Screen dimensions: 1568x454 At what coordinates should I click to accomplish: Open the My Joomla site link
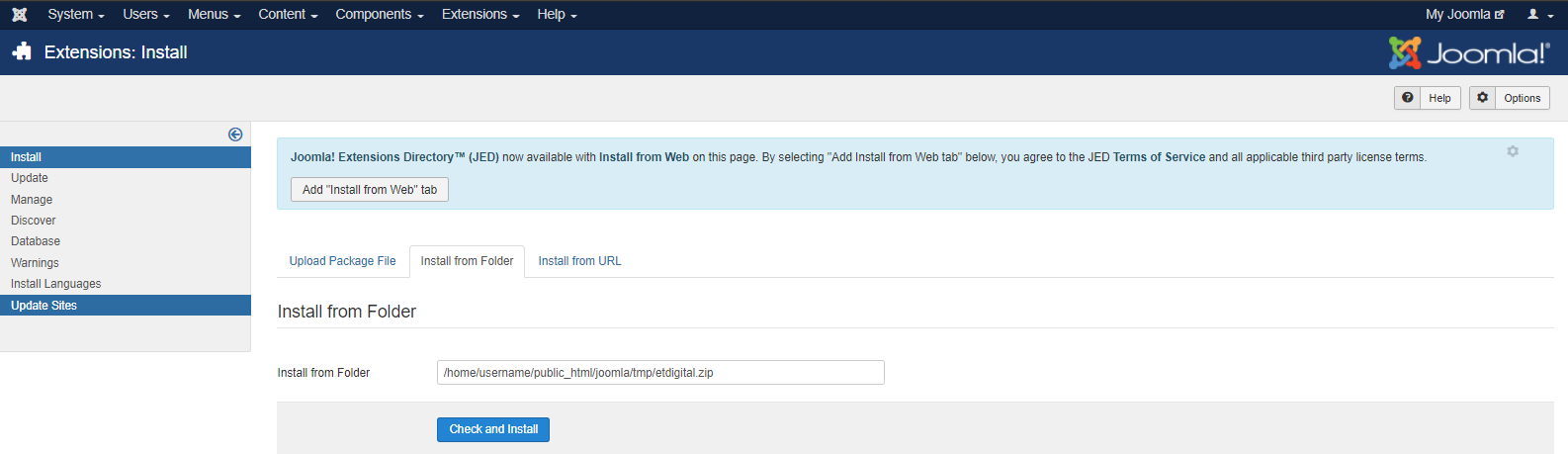pyautogui.click(x=1465, y=14)
